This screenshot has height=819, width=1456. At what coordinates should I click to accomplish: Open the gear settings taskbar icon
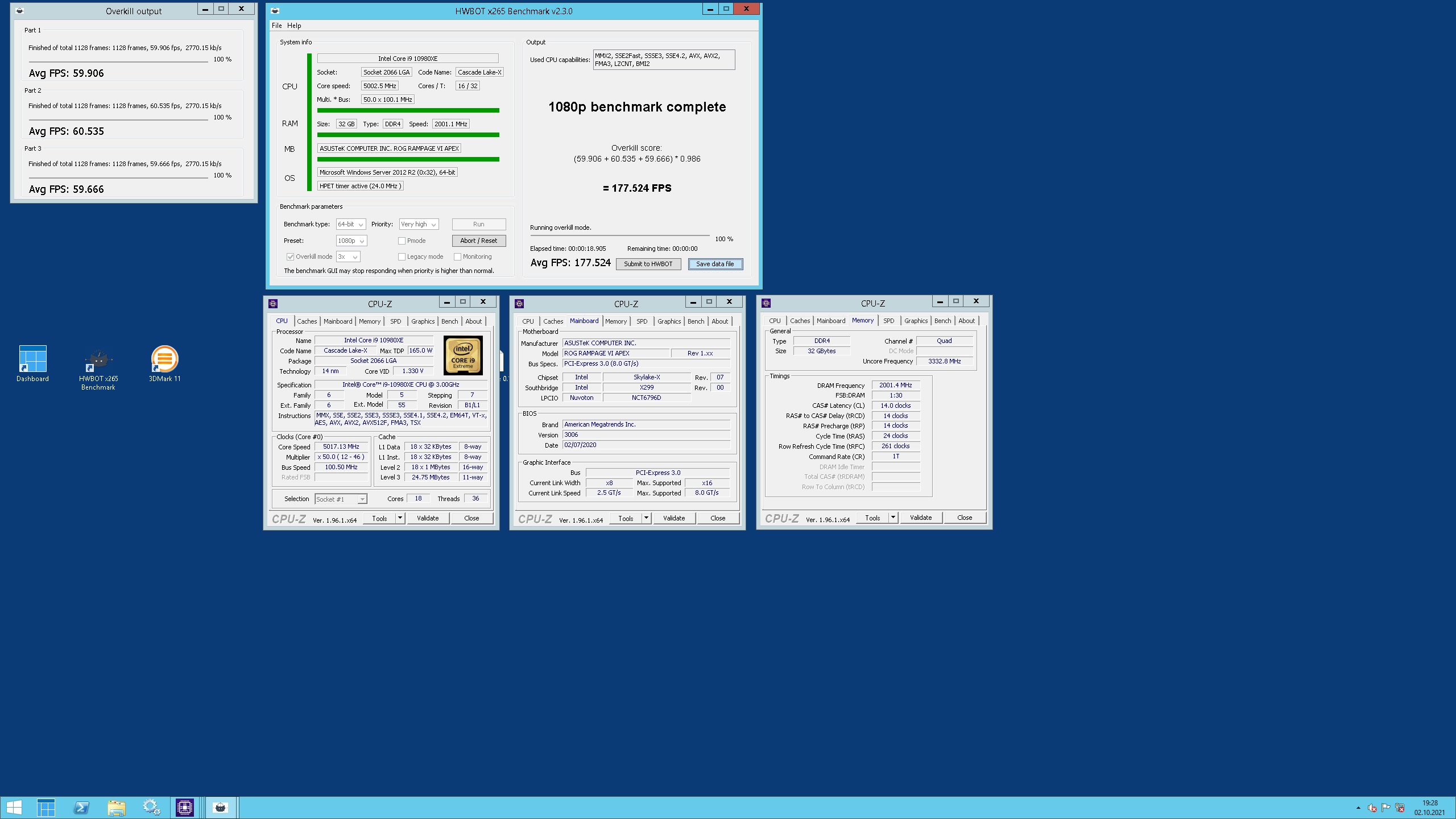151,808
